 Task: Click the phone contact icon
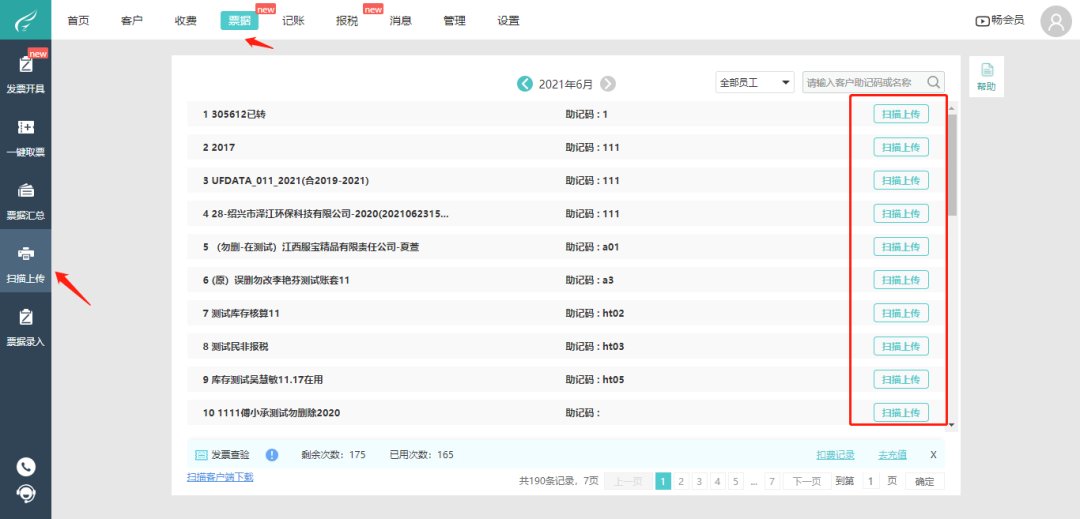coord(25,466)
